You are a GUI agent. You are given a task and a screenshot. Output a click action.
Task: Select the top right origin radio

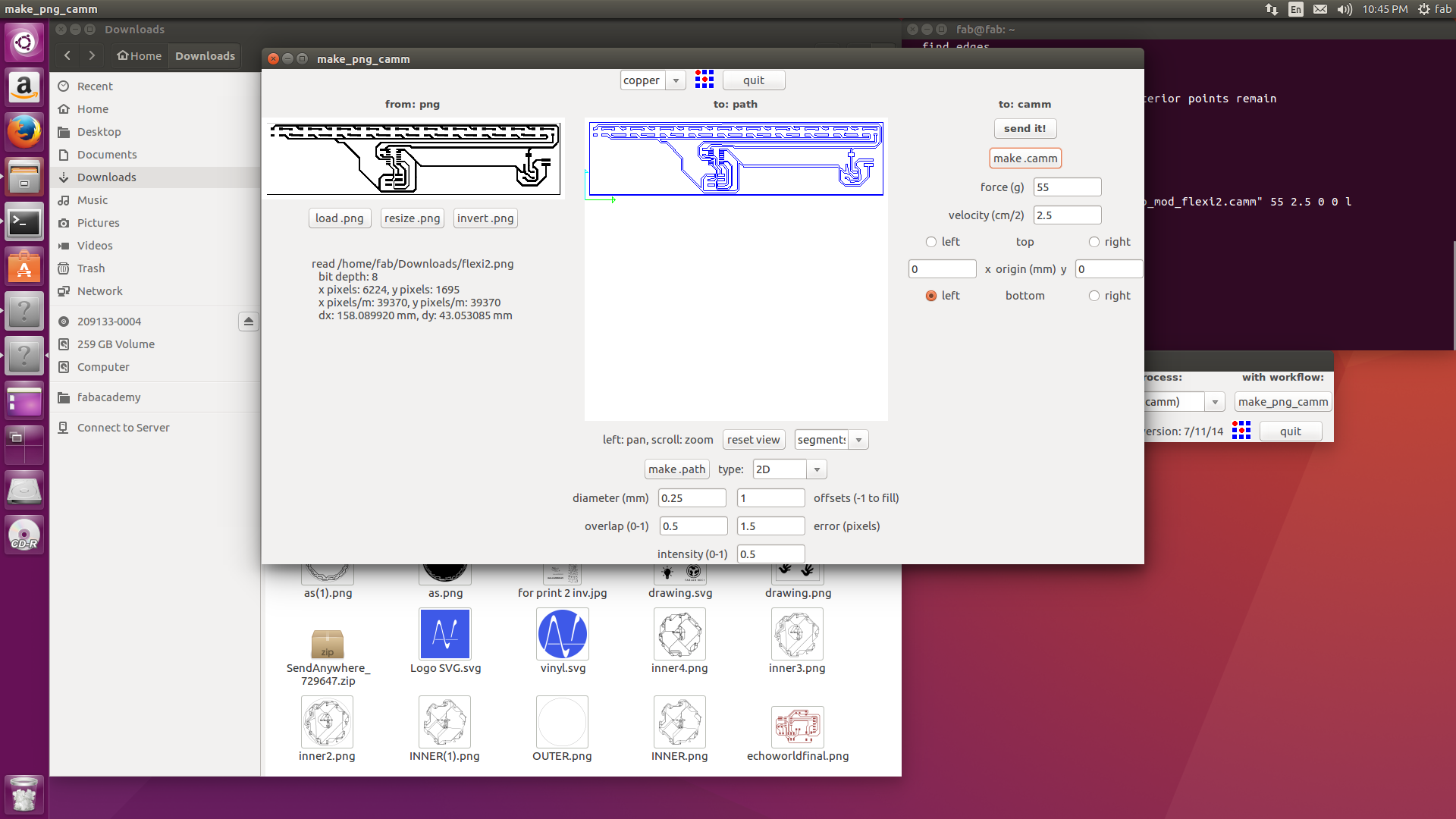1094,242
